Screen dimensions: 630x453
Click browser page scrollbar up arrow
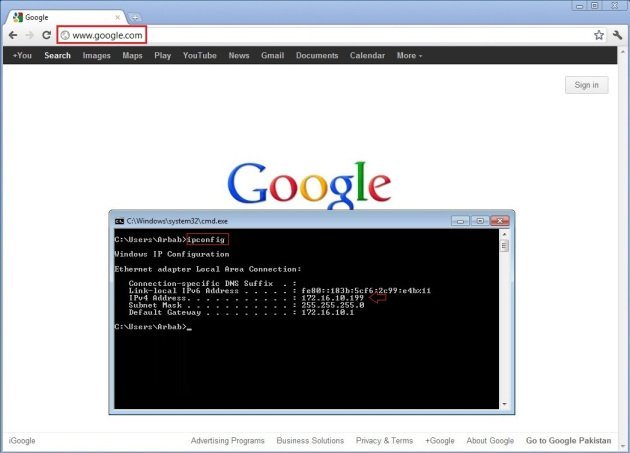click(624, 52)
